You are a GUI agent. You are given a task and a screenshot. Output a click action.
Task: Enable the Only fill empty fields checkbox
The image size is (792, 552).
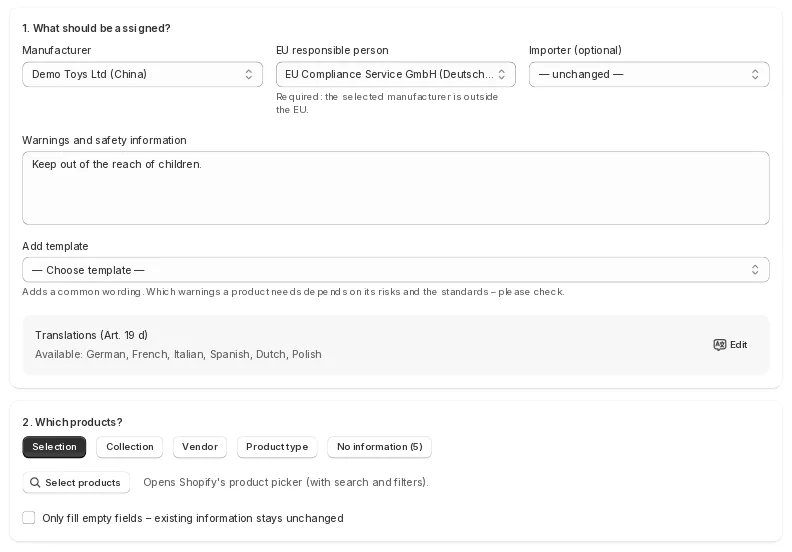[29, 518]
